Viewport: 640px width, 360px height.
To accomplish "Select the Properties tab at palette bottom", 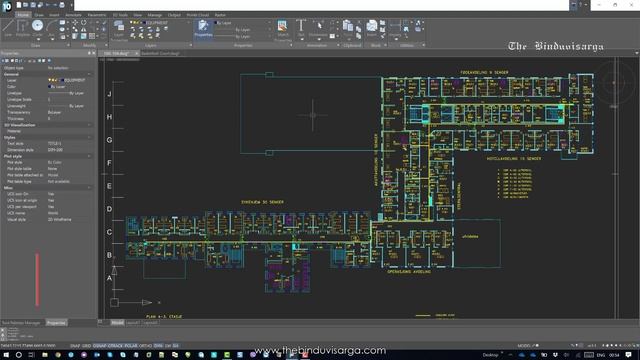I will (56, 323).
